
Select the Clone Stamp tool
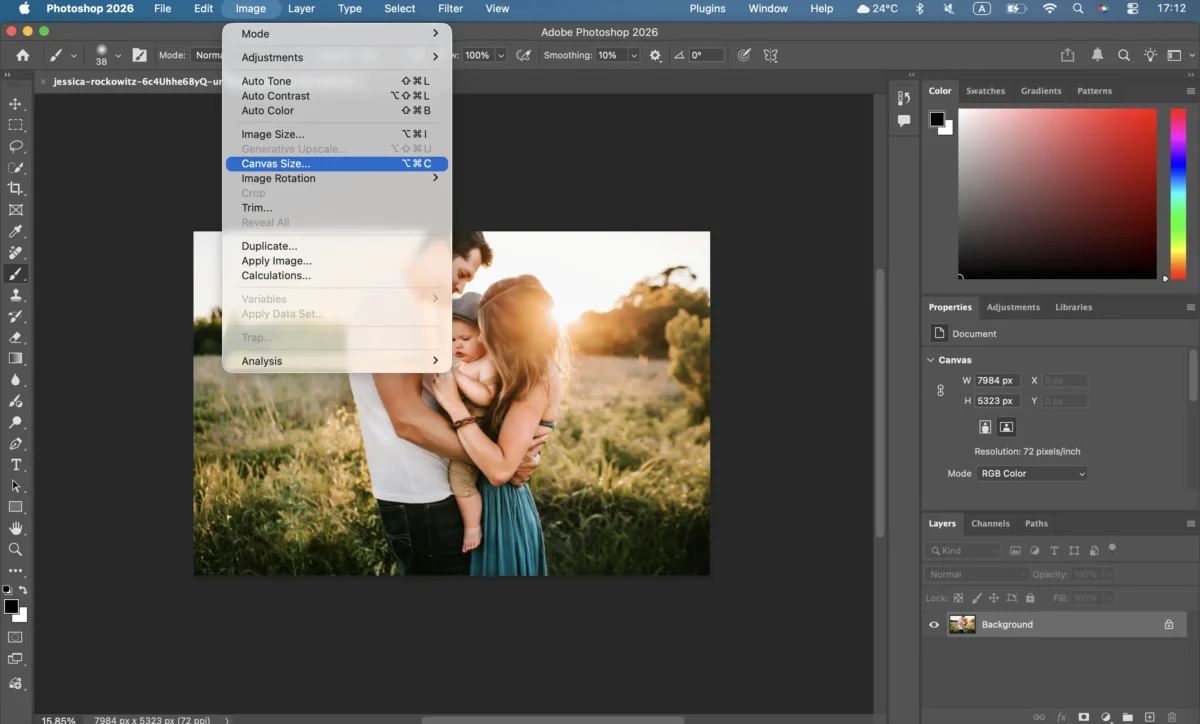(x=15, y=295)
